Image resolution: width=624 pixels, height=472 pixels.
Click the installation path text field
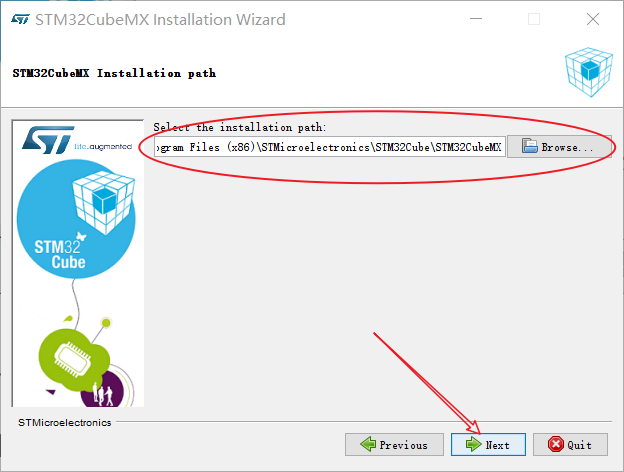coord(330,147)
